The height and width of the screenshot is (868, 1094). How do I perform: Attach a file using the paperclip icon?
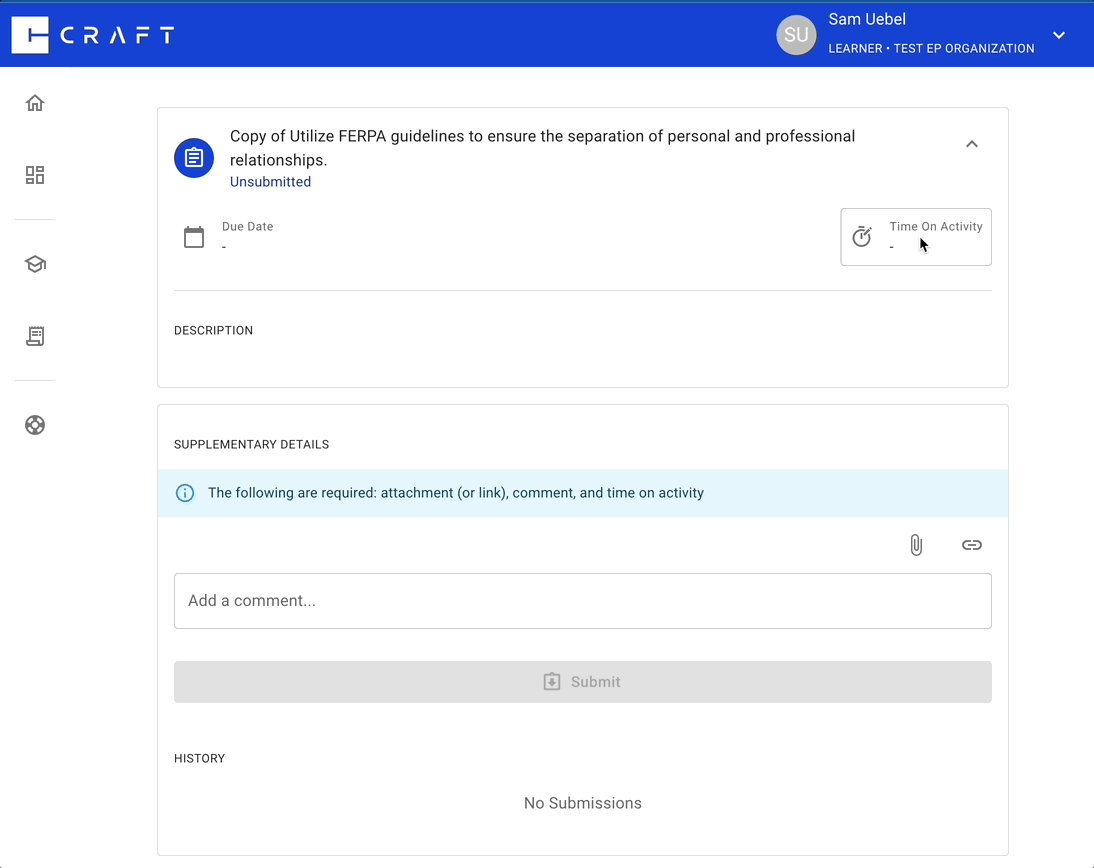(x=915, y=545)
